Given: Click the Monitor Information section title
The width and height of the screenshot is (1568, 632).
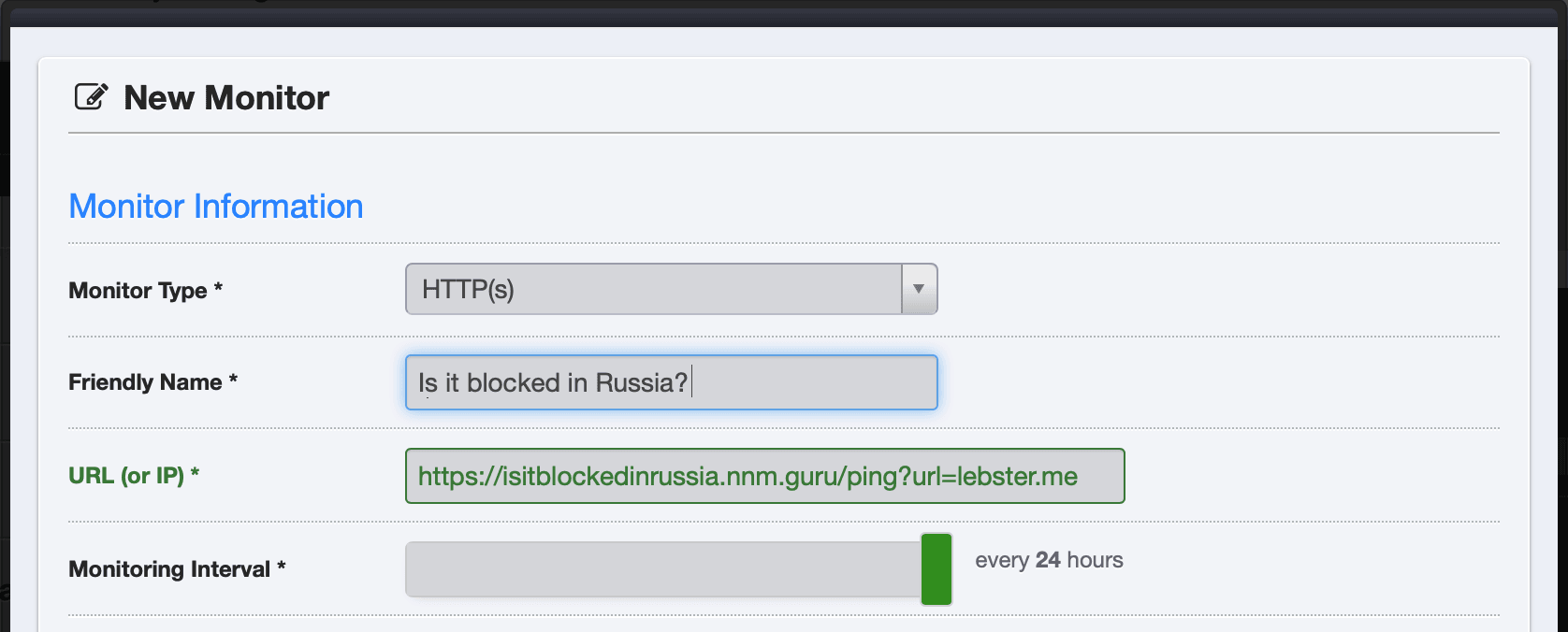Looking at the screenshot, I should [x=216, y=207].
